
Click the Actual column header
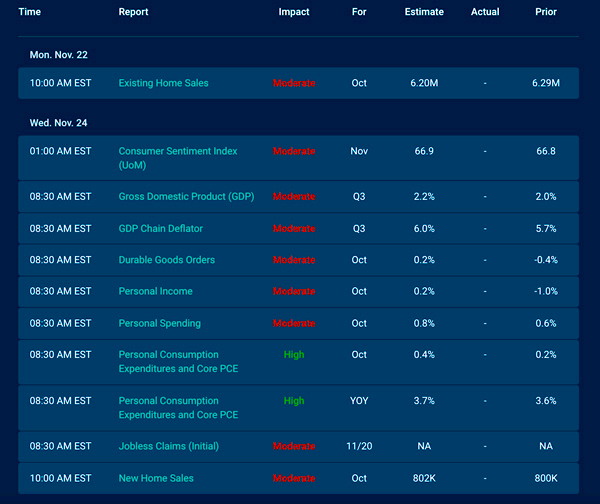[x=485, y=12]
